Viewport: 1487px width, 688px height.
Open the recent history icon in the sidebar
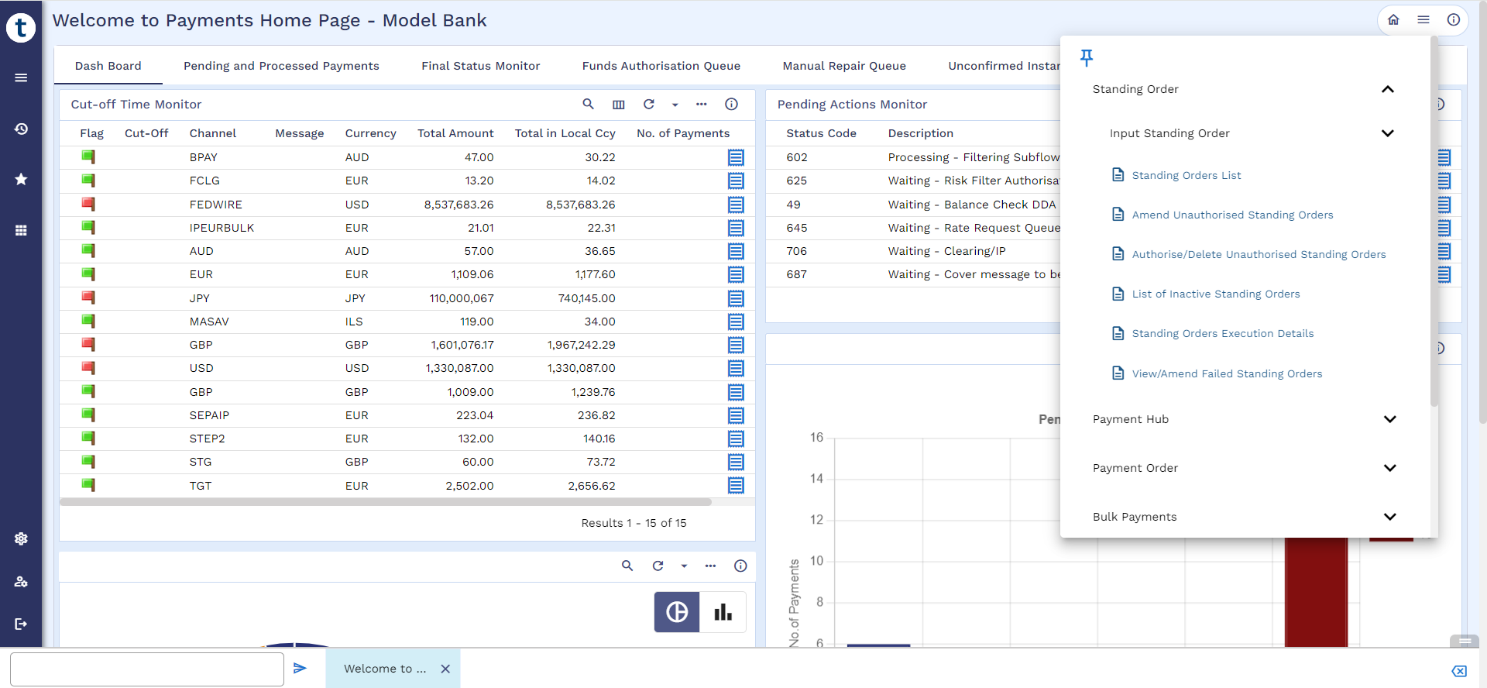[21, 129]
